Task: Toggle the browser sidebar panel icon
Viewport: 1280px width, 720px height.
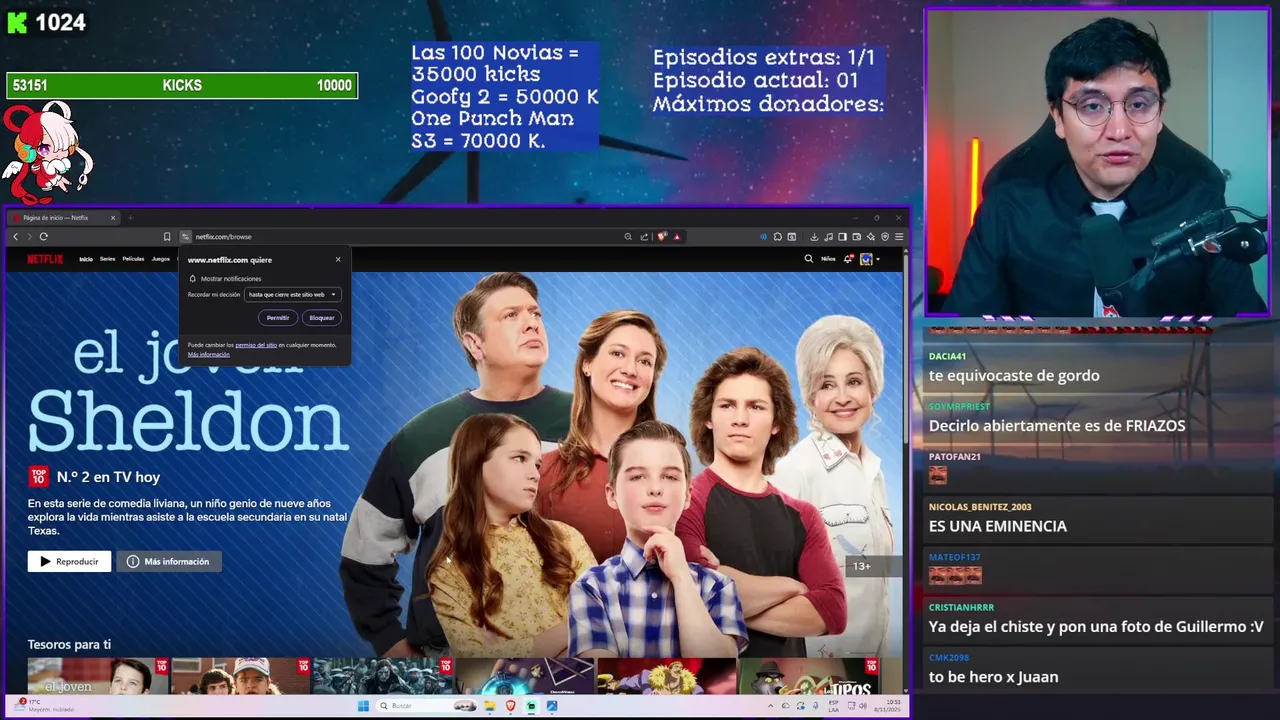Action: tap(843, 237)
